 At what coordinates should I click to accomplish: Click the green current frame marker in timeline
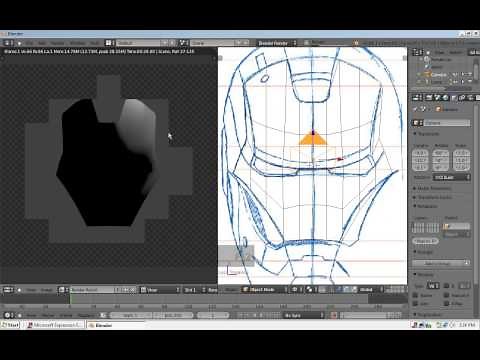[x=70, y=299]
